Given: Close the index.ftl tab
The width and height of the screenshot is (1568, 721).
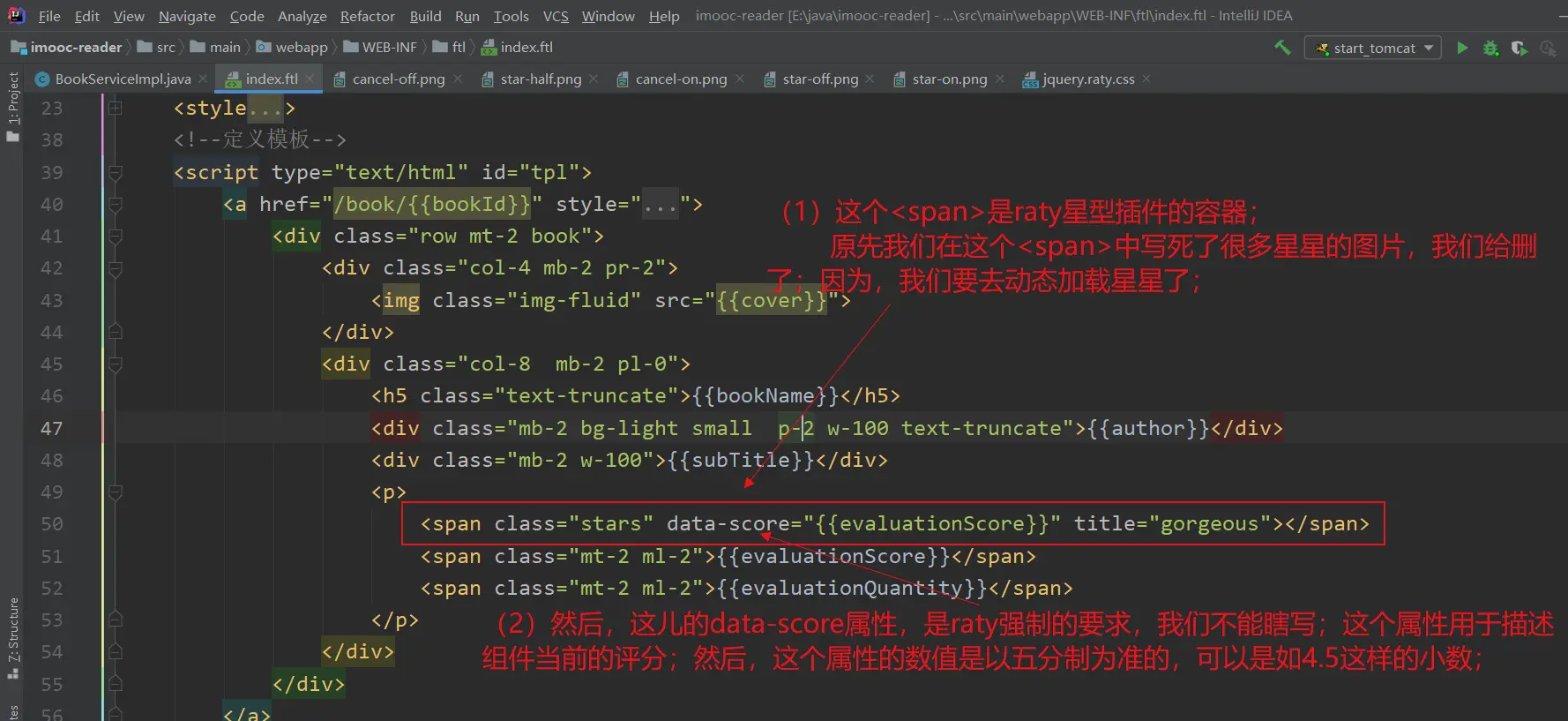Looking at the screenshot, I should coord(310,79).
